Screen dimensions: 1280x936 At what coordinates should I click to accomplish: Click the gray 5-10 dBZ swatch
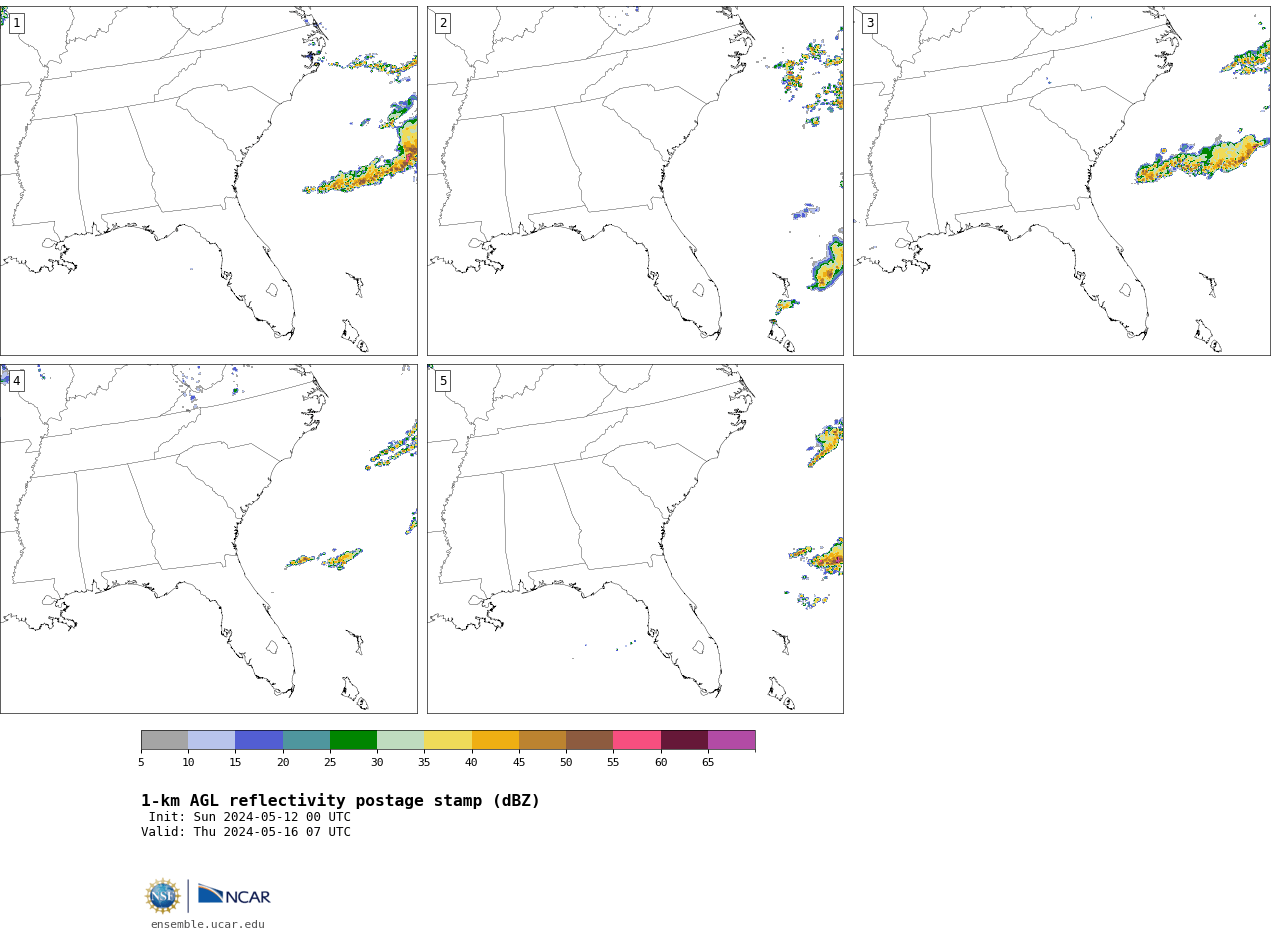(x=164, y=740)
